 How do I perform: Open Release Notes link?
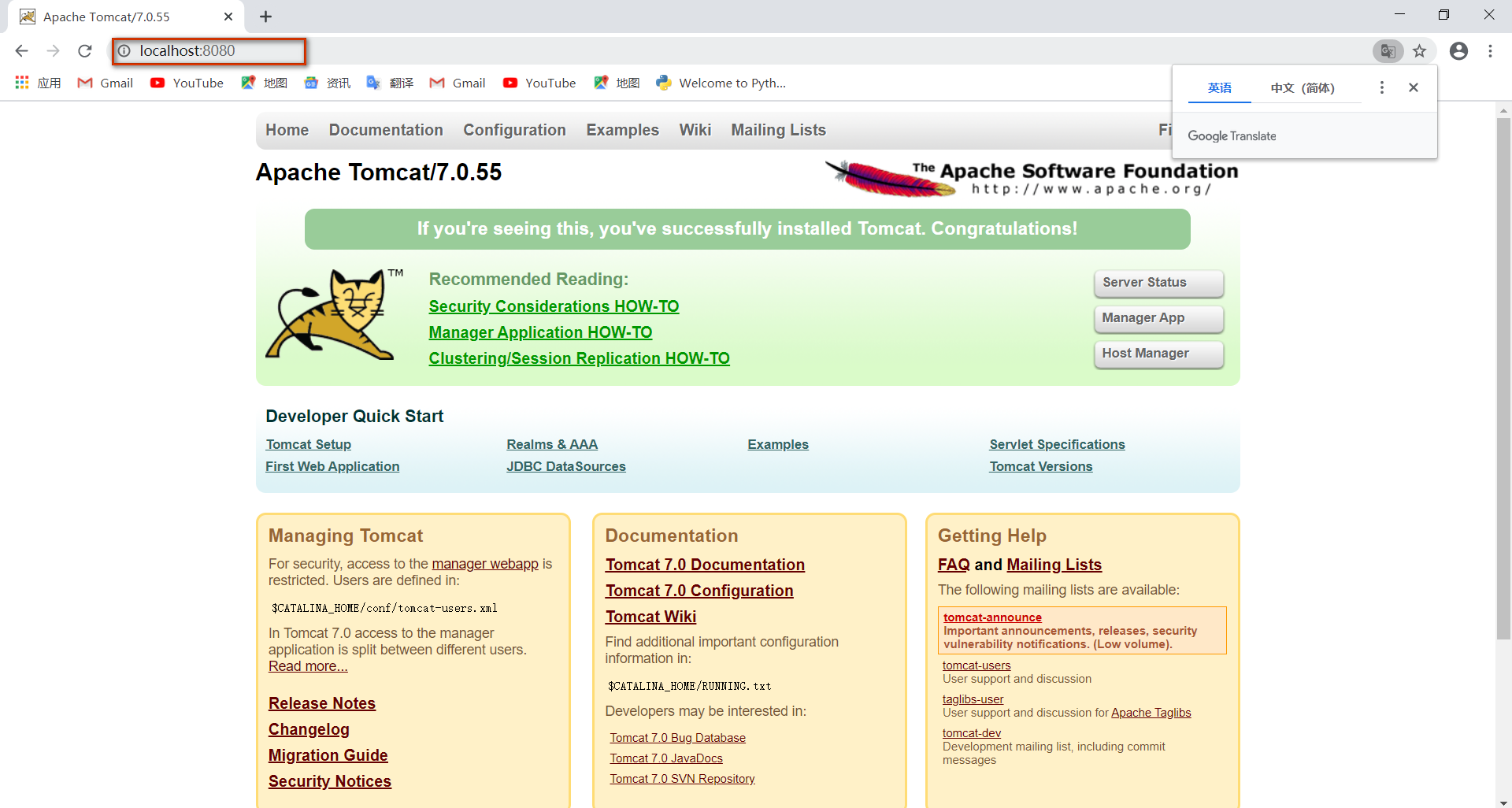pyautogui.click(x=322, y=703)
